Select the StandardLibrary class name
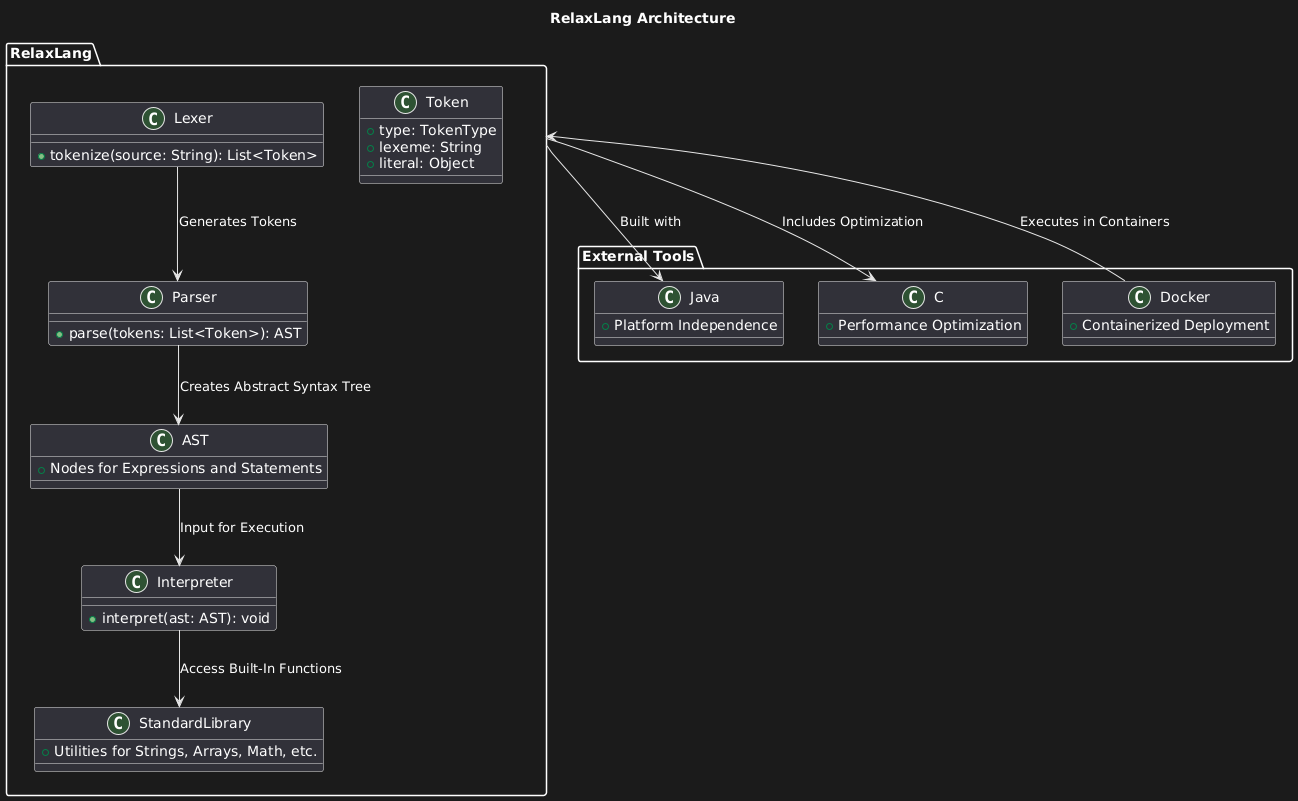Screen dimensions: 1298x801 tap(196, 723)
